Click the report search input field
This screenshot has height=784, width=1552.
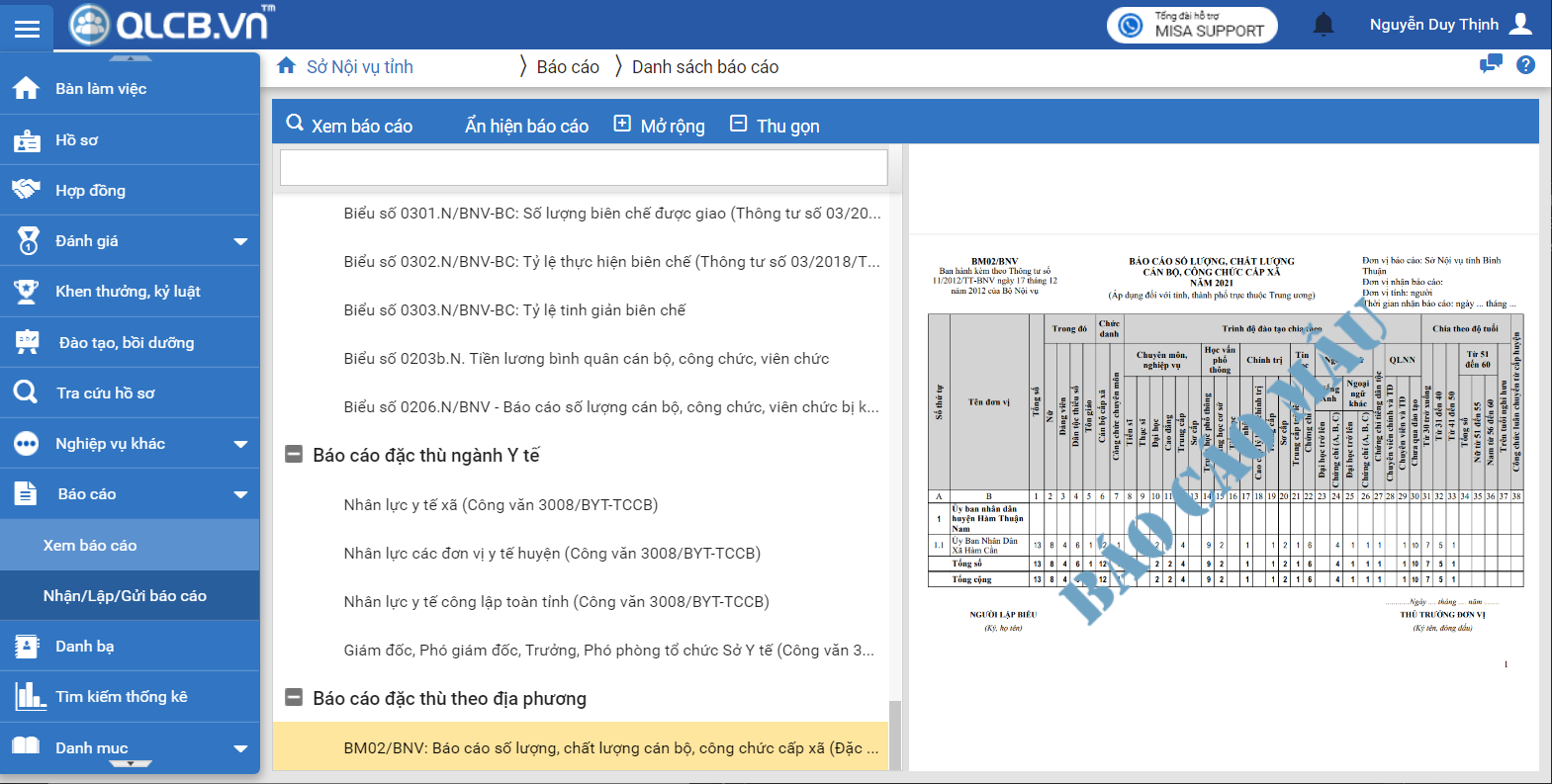(x=584, y=168)
